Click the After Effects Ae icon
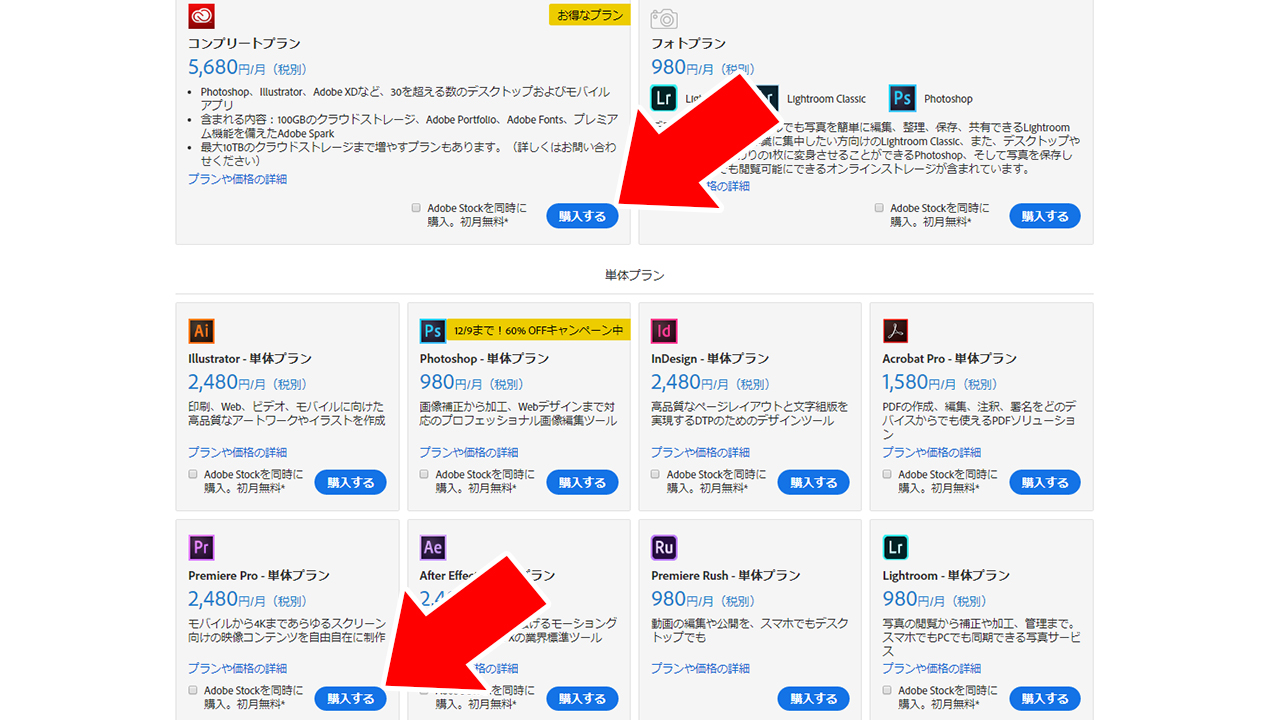The image size is (1280, 720). (x=433, y=547)
